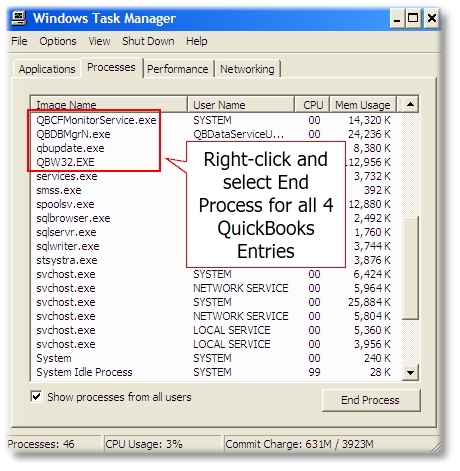Switch to the Applications tab

point(47,69)
